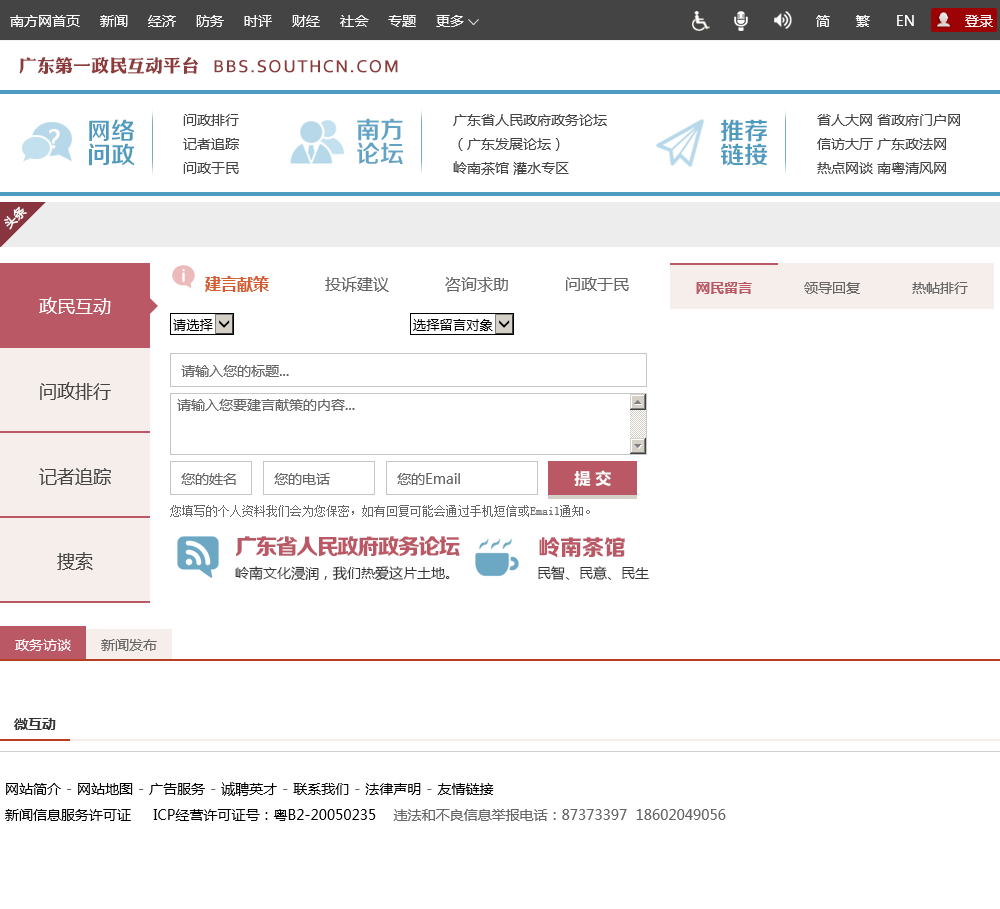Click the title input field
The width and height of the screenshot is (1000, 909).
[408, 371]
